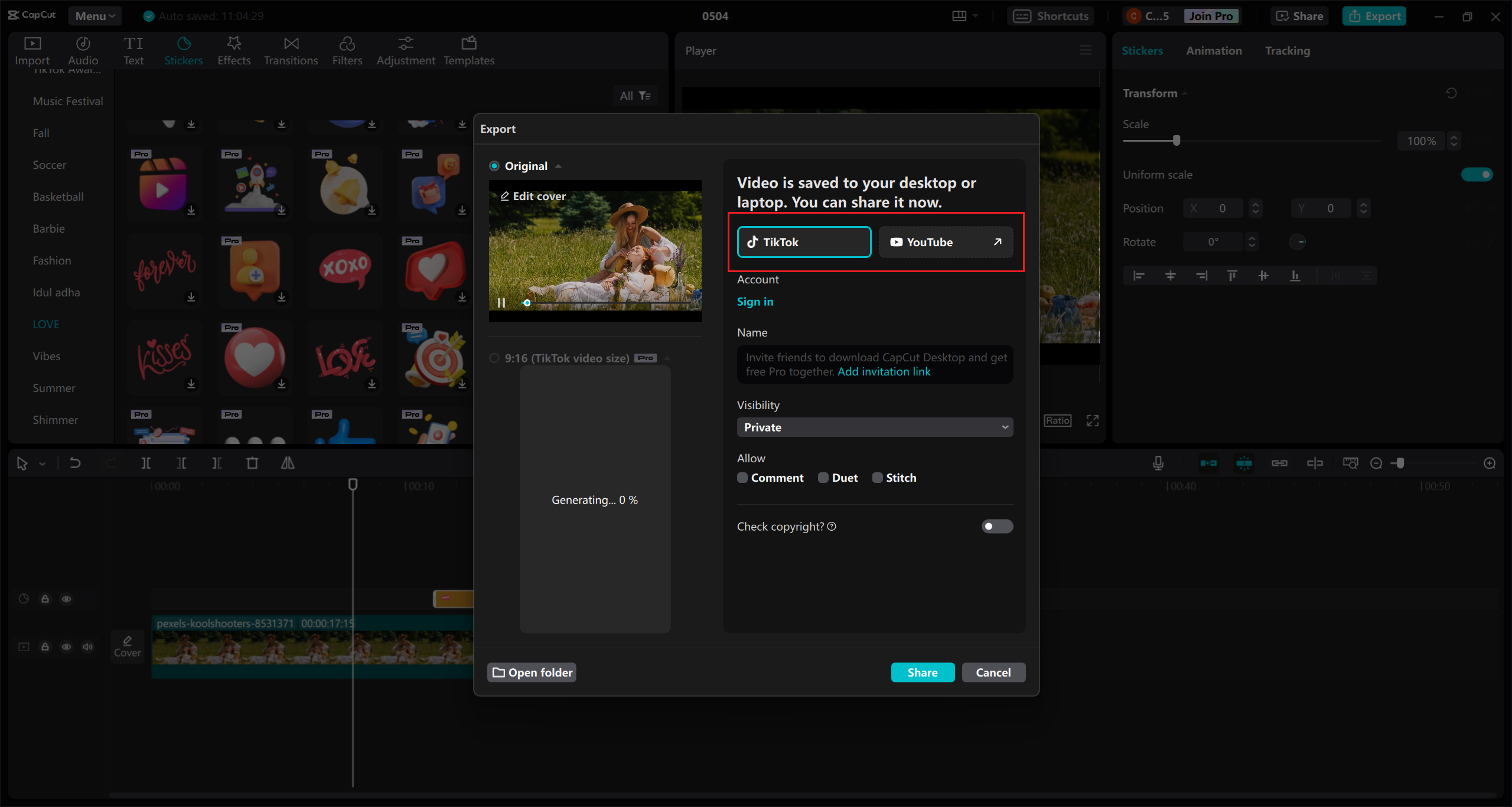This screenshot has width=1512, height=807.
Task: Enable the Stitch checkbox
Action: click(x=877, y=478)
